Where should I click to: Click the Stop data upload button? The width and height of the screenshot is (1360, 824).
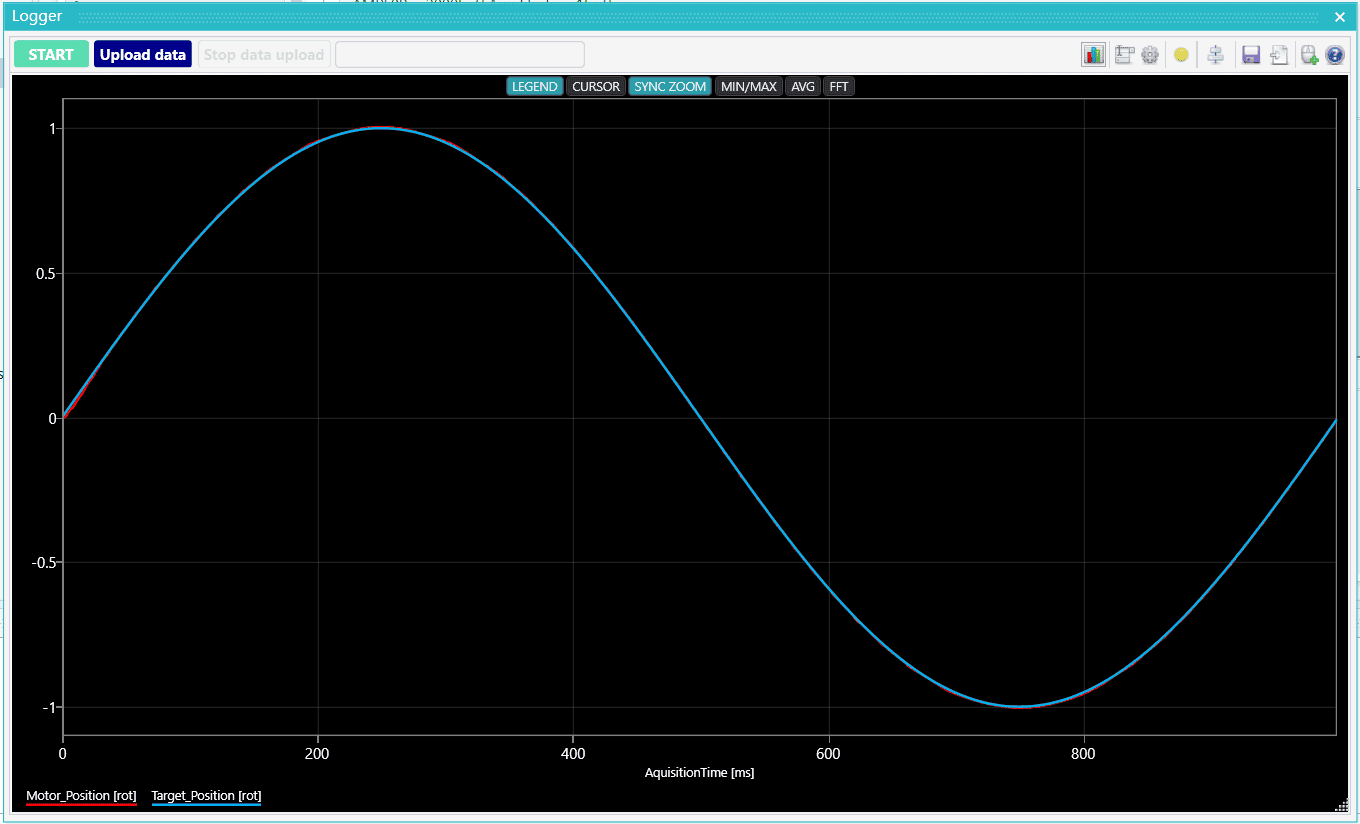(264, 54)
